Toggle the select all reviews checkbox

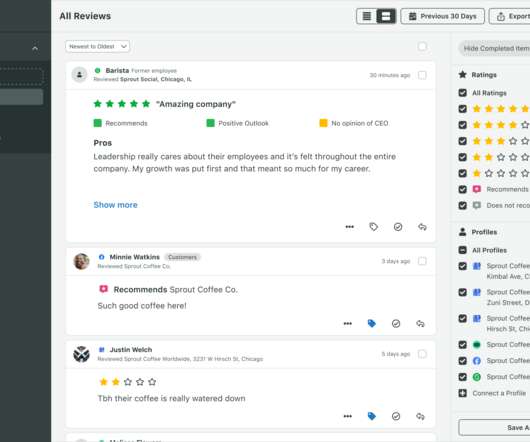tap(422, 46)
